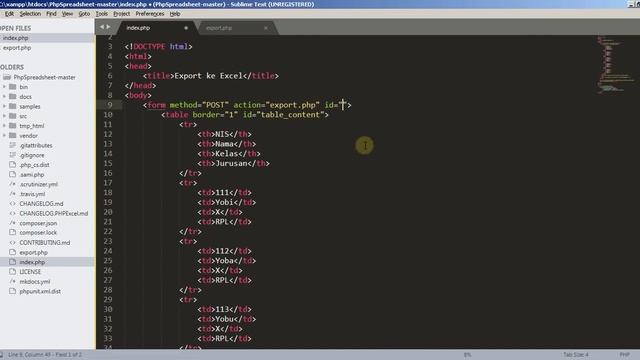Go to next tab with right arrow
The width and height of the screenshot is (640, 360).
(x=108, y=27)
